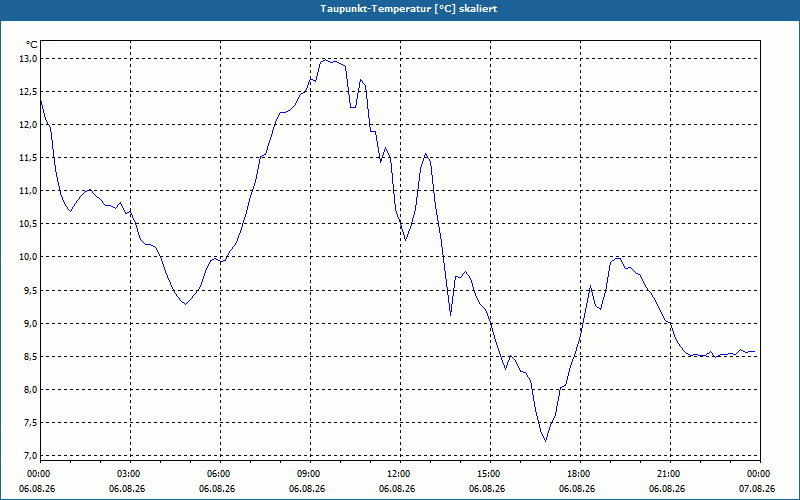Click the °C unit label

tap(32, 45)
